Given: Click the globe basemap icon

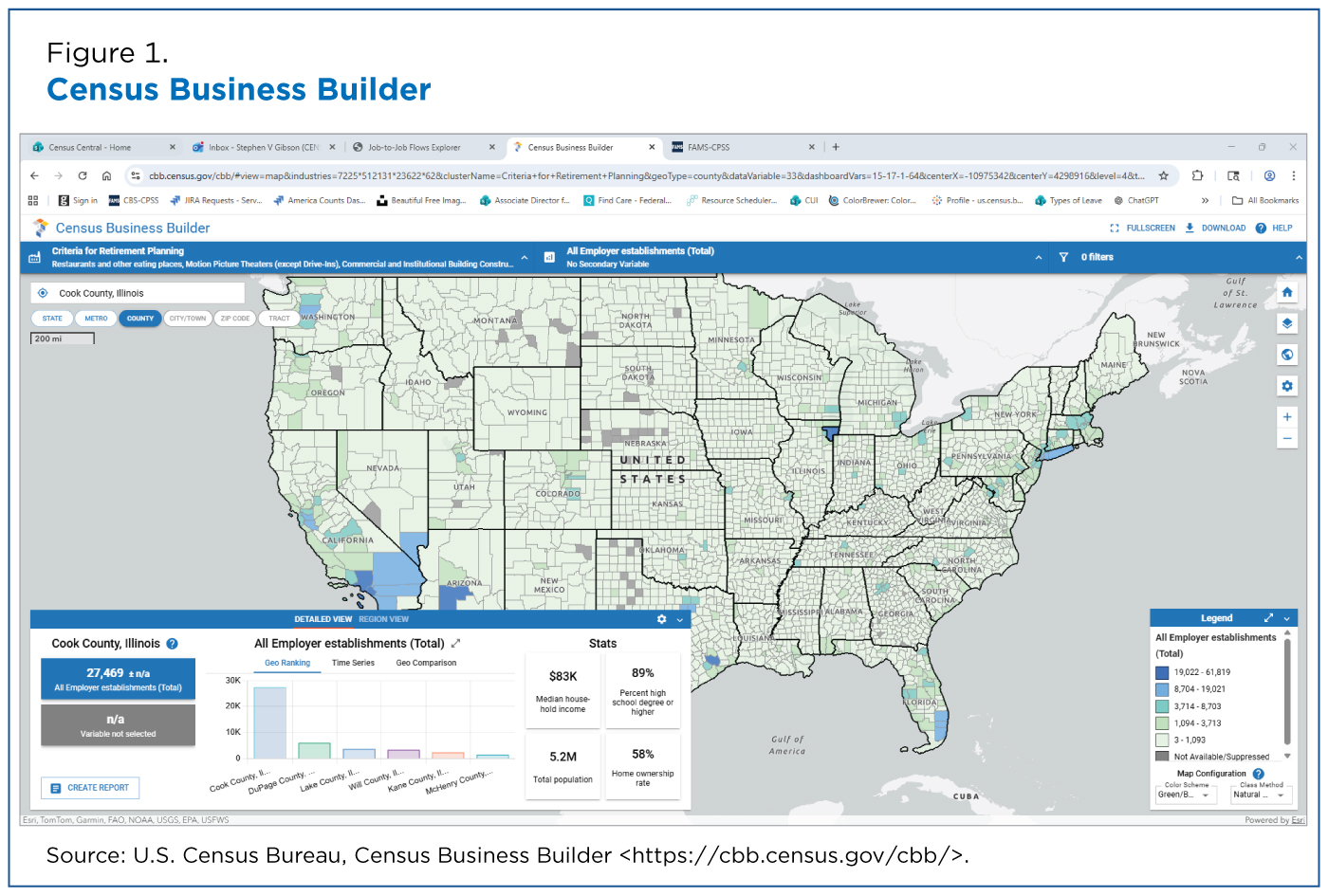Looking at the screenshot, I should (1287, 355).
